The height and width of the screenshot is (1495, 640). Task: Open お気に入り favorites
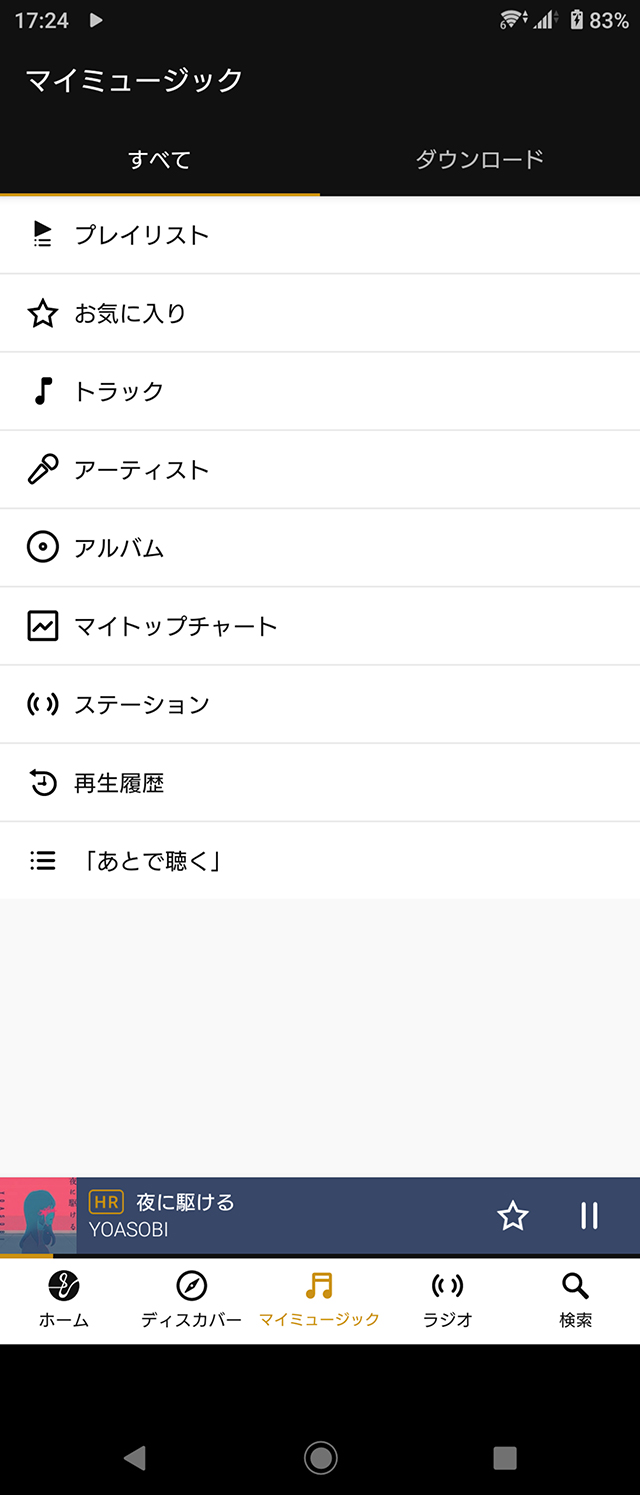click(40, 313)
